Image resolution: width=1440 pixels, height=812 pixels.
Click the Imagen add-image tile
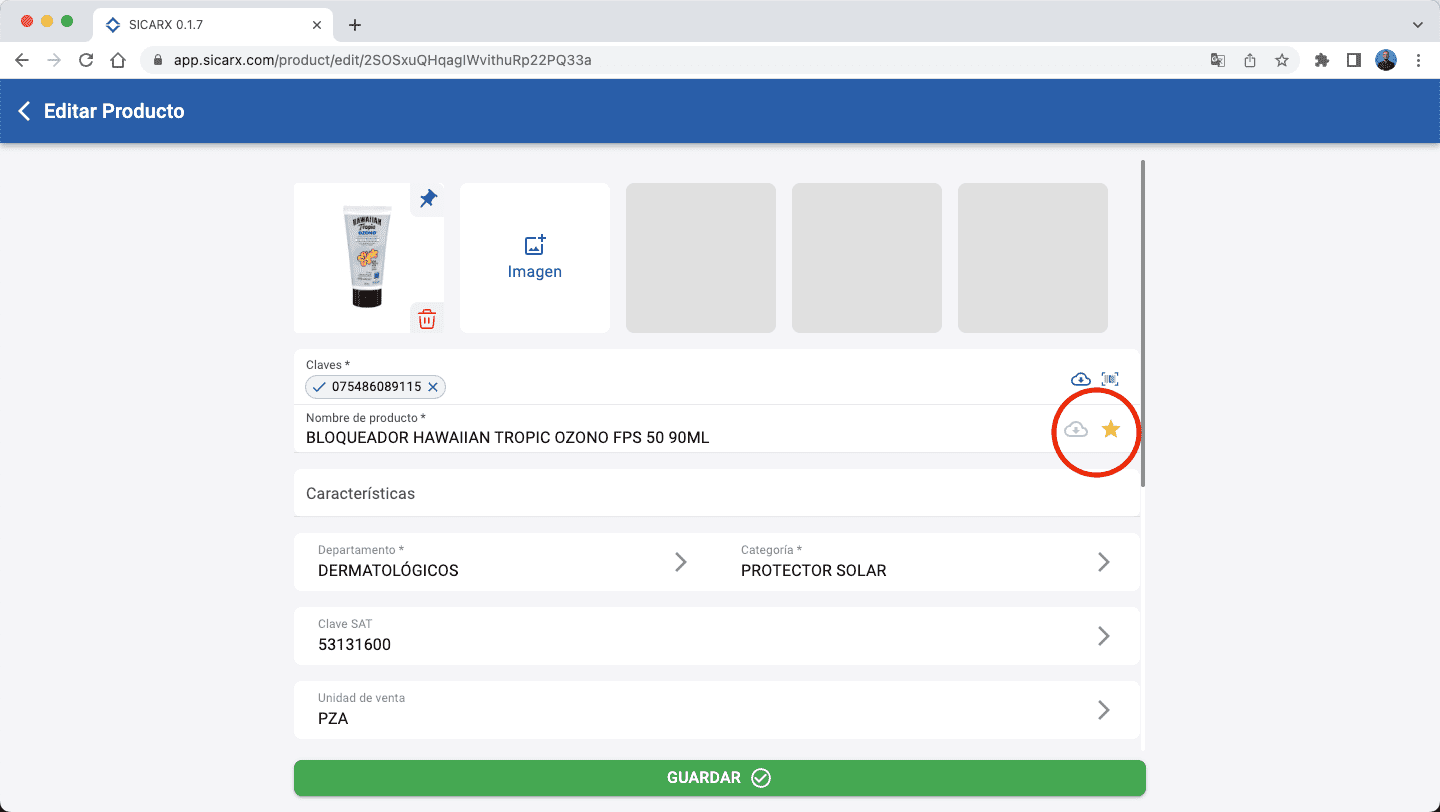click(x=535, y=258)
